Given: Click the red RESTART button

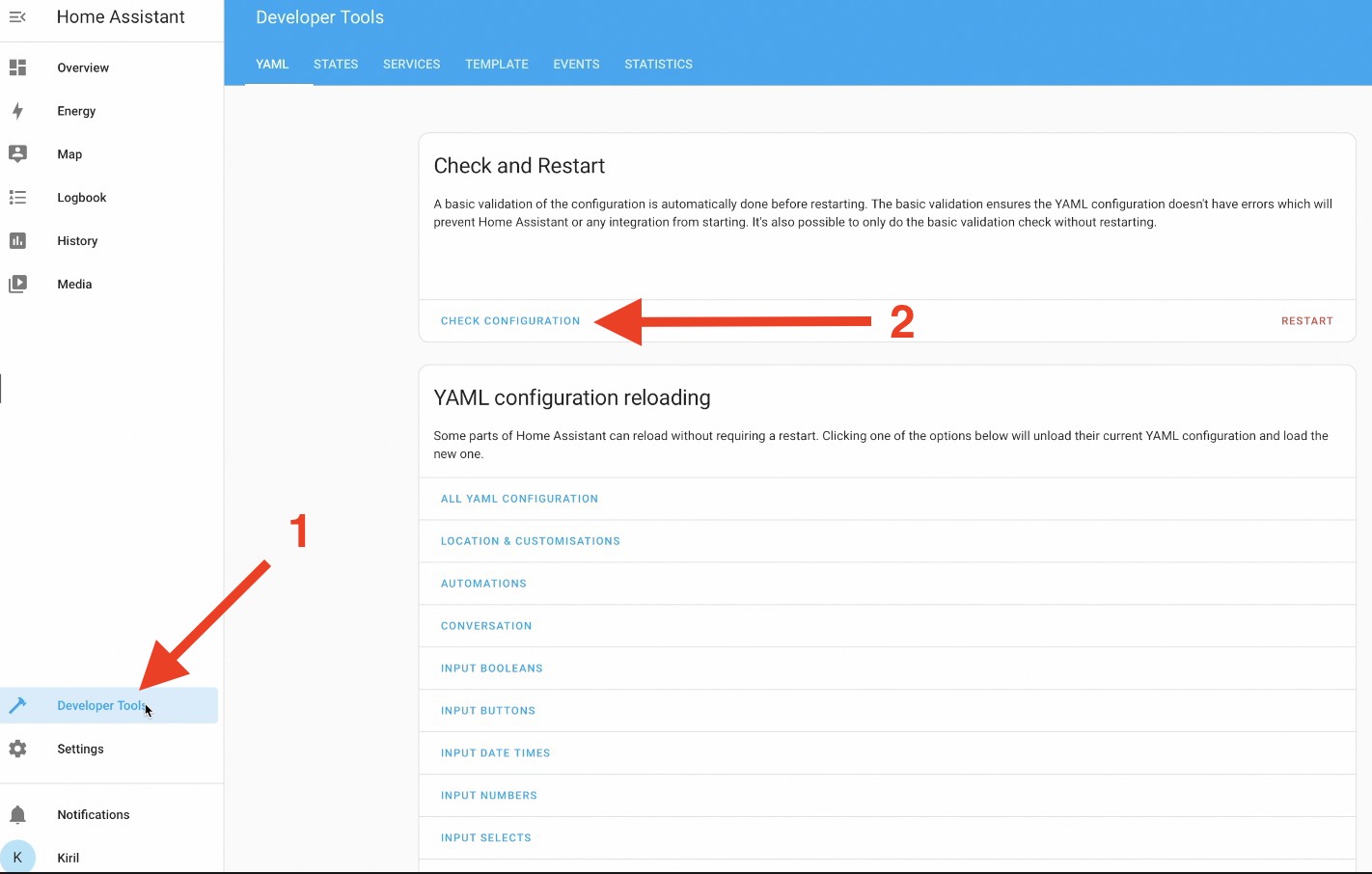Looking at the screenshot, I should click(x=1307, y=321).
